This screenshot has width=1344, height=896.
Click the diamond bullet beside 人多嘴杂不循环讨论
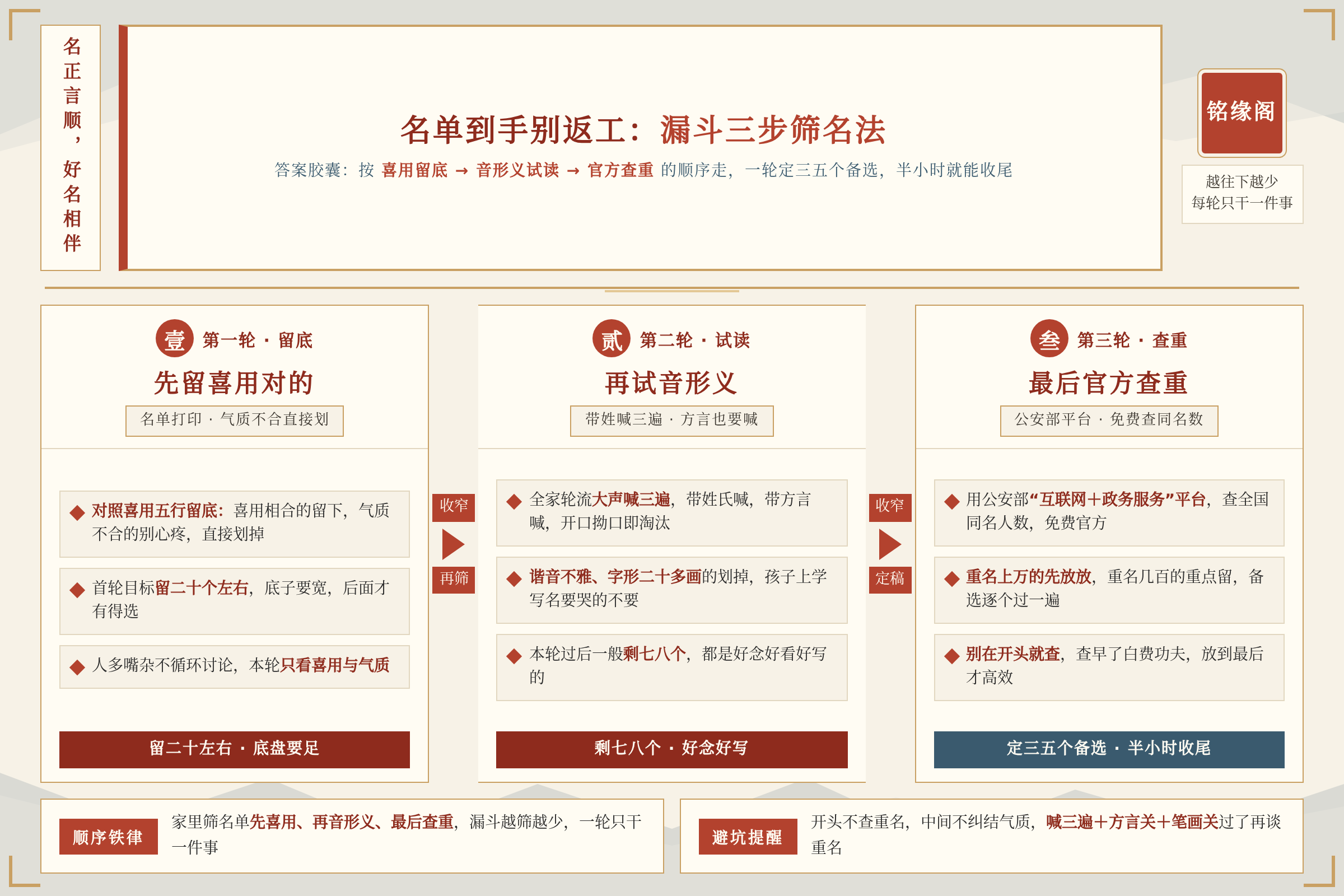[x=77, y=667]
